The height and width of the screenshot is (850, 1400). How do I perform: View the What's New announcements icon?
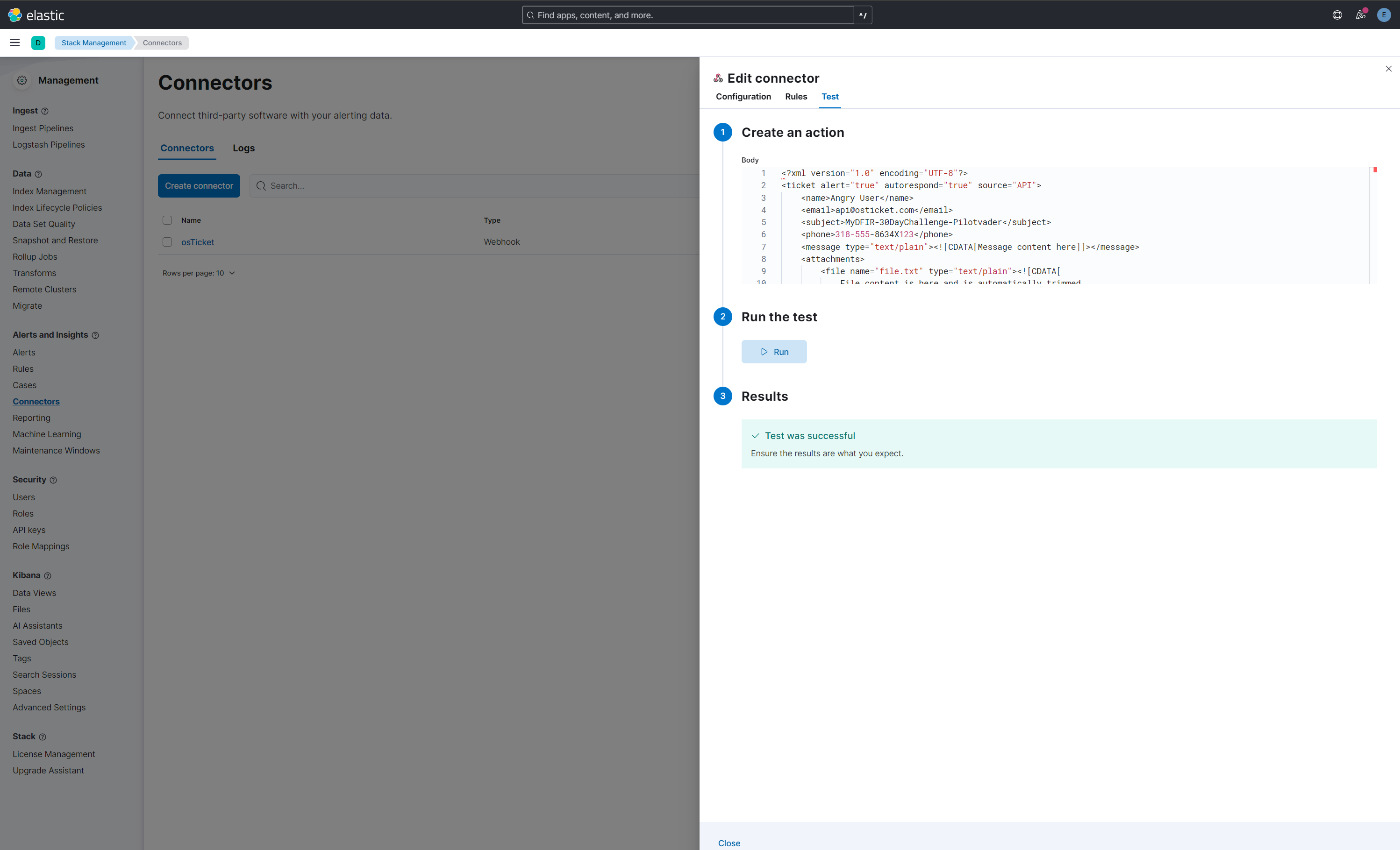1360,15
